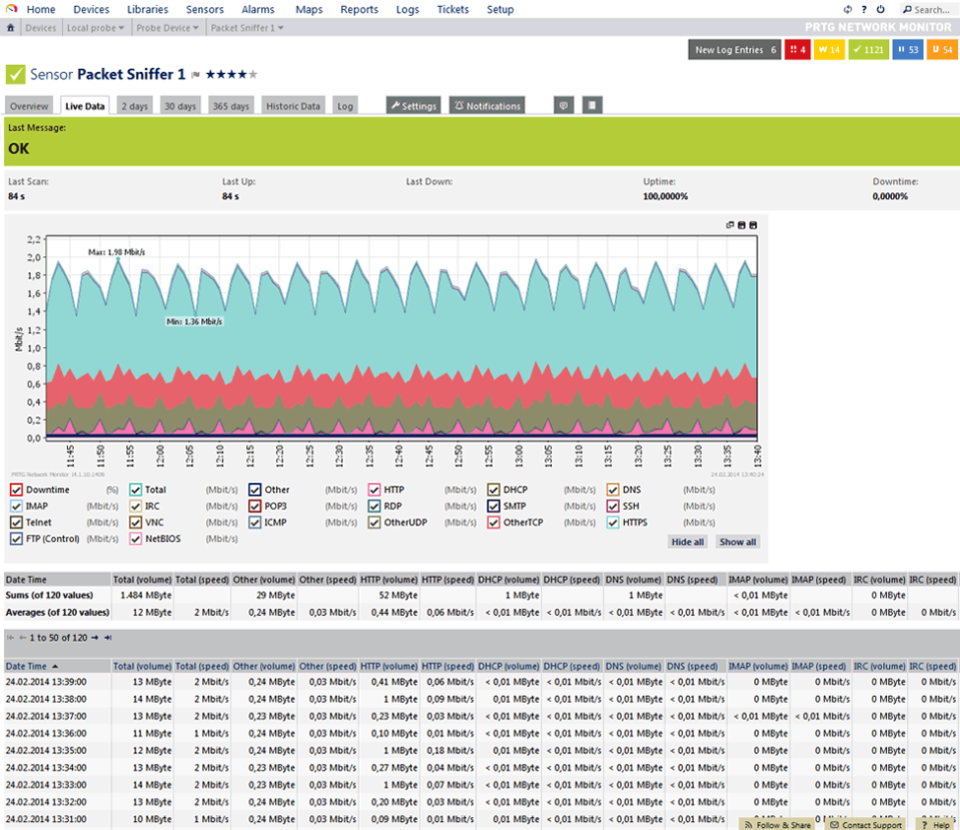This screenshot has width=960, height=830.
Task: Open the Sensors menu
Action: tap(204, 9)
